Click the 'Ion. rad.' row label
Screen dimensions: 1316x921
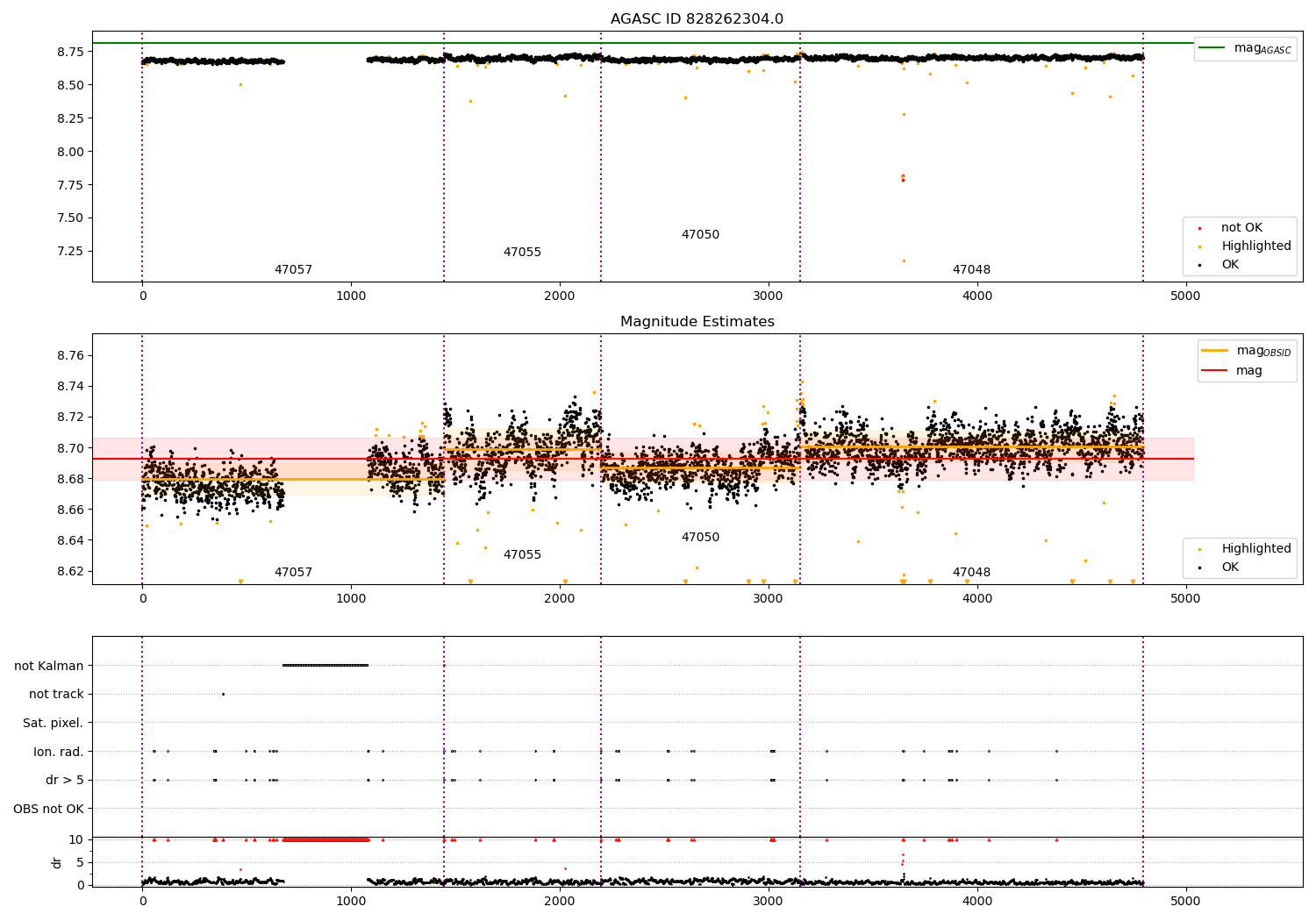[59, 752]
